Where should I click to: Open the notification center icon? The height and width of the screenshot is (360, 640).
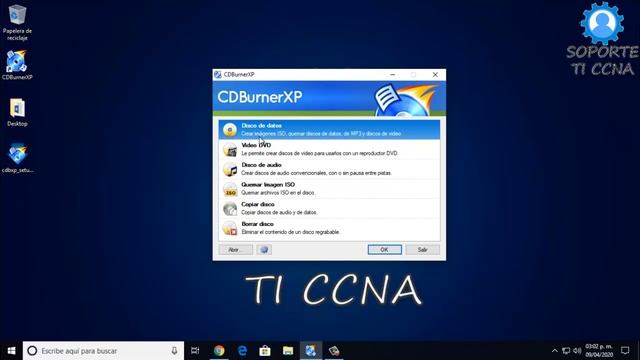click(625, 351)
